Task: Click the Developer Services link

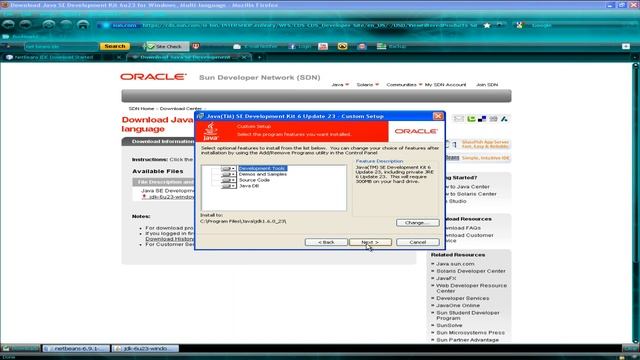Action: [462, 298]
